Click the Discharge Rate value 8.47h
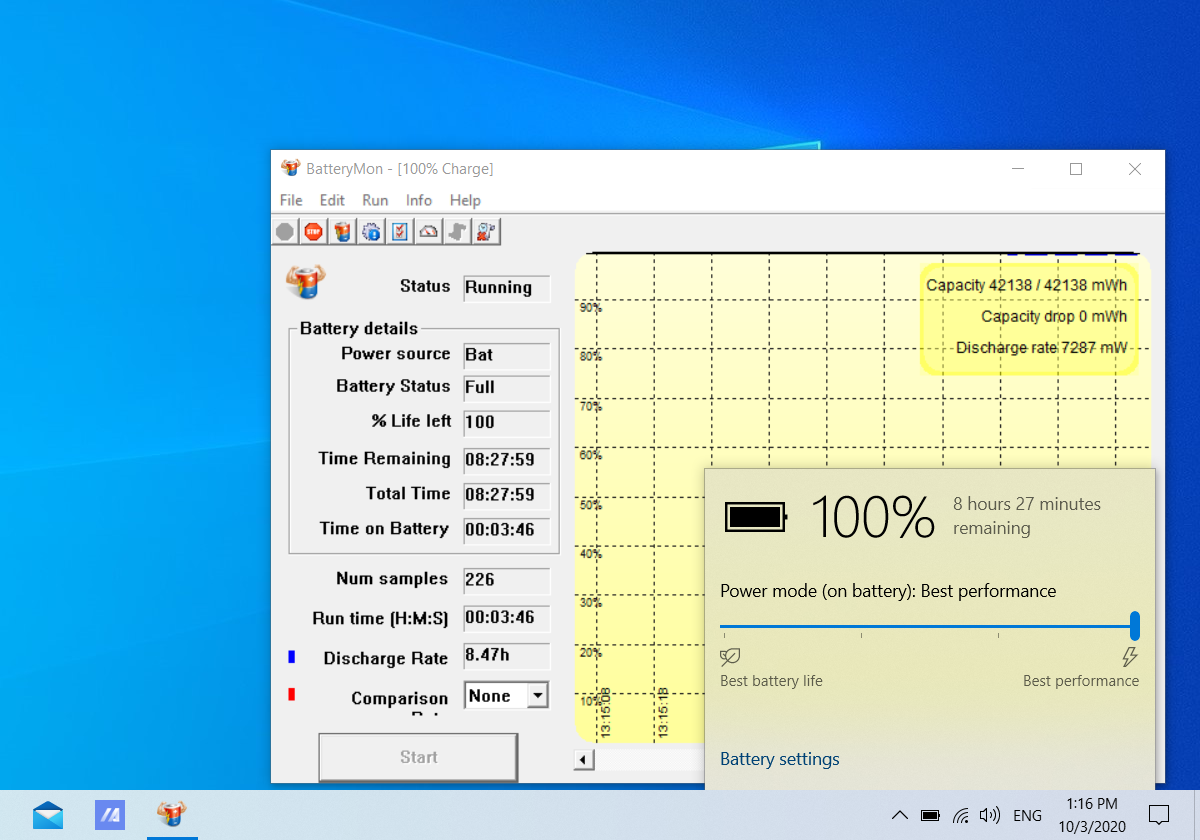This screenshot has height=840, width=1200. [x=507, y=656]
